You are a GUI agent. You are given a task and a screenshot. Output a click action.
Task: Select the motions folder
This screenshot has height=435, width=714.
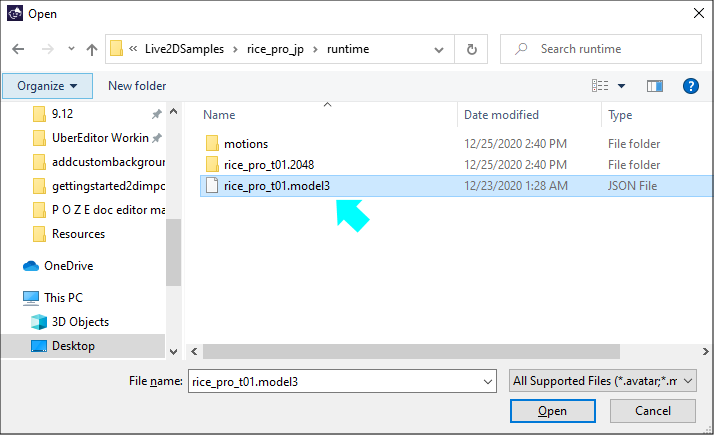pyautogui.click(x=246, y=144)
